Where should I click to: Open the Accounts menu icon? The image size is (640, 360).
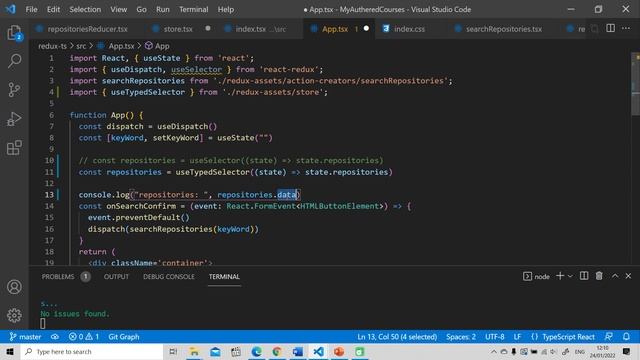coord(14,287)
